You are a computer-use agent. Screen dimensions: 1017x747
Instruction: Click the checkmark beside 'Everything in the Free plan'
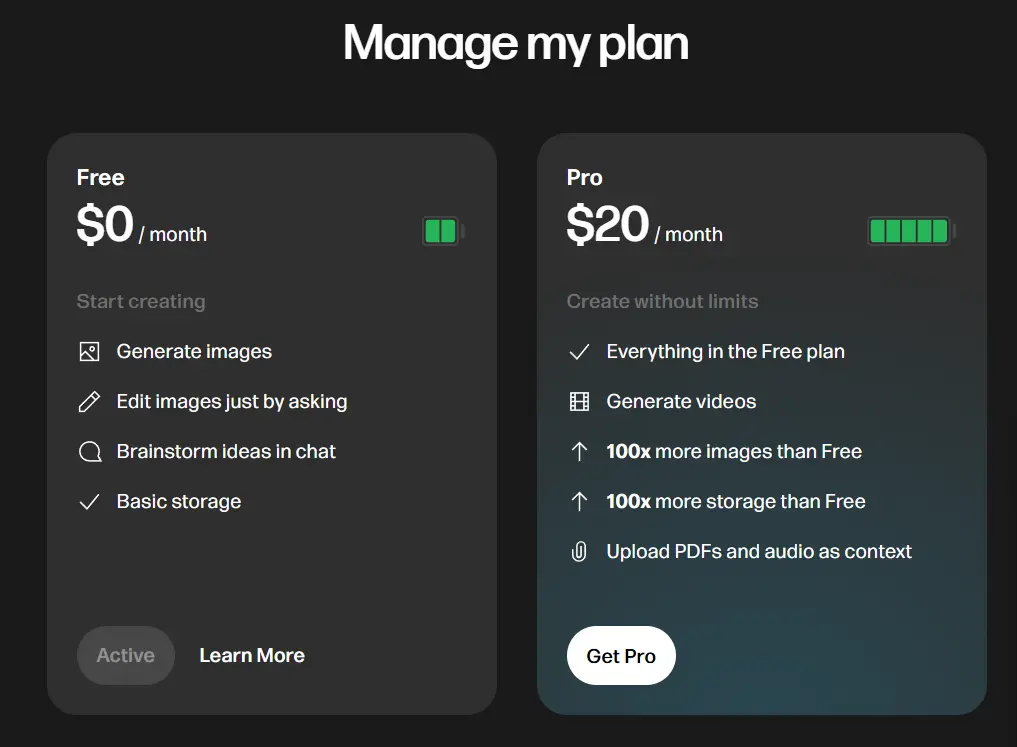tap(579, 351)
